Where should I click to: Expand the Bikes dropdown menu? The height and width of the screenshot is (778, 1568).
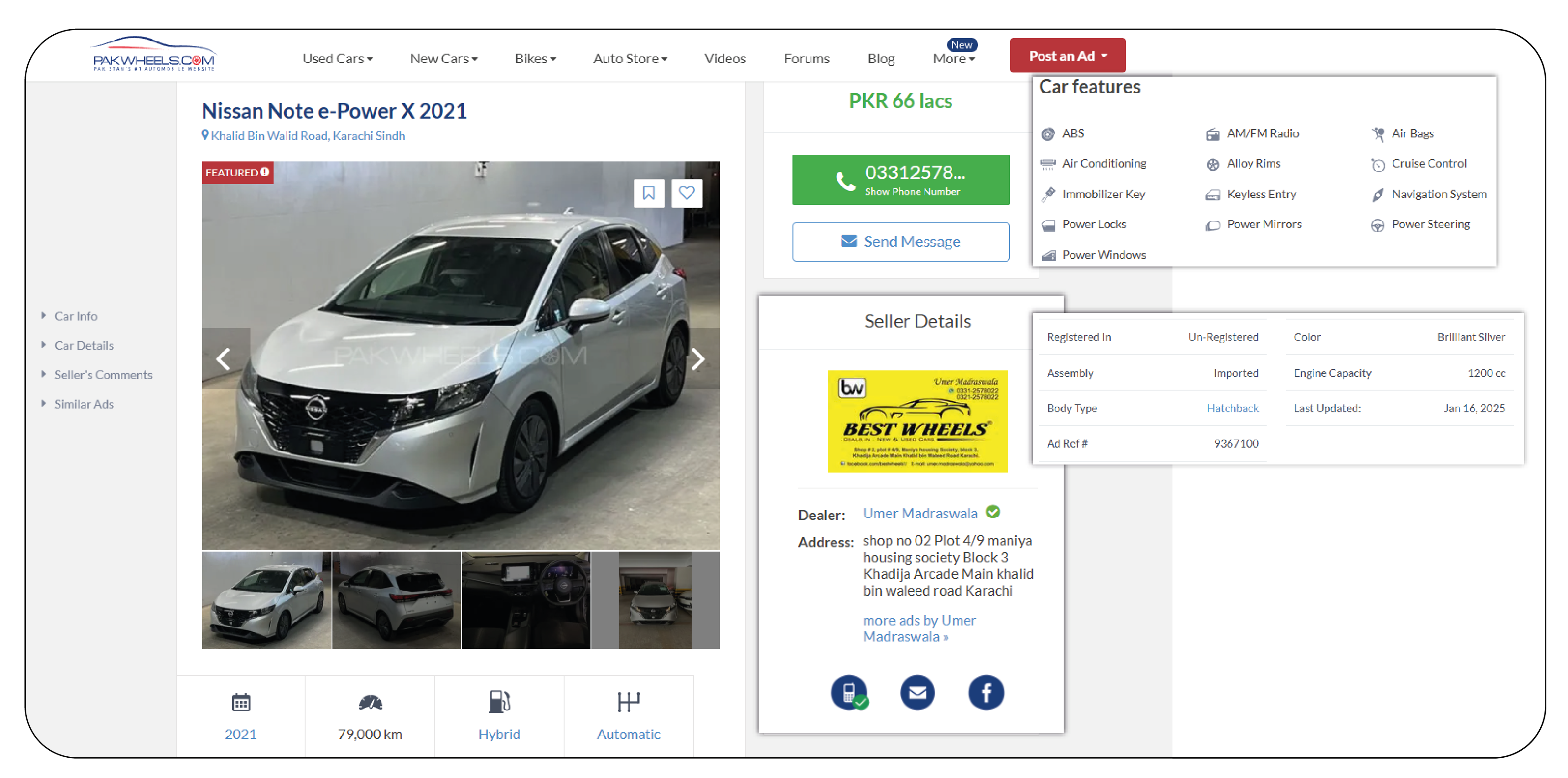coord(536,58)
